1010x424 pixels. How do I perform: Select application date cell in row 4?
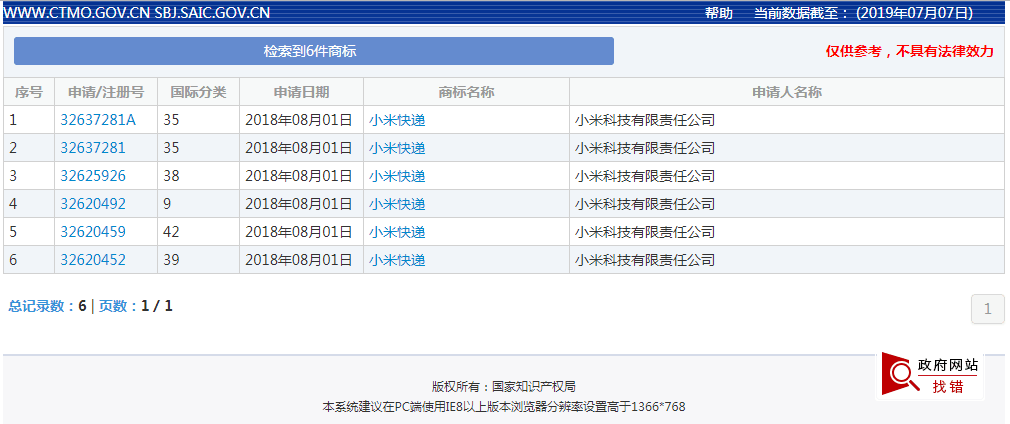tap(301, 204)
